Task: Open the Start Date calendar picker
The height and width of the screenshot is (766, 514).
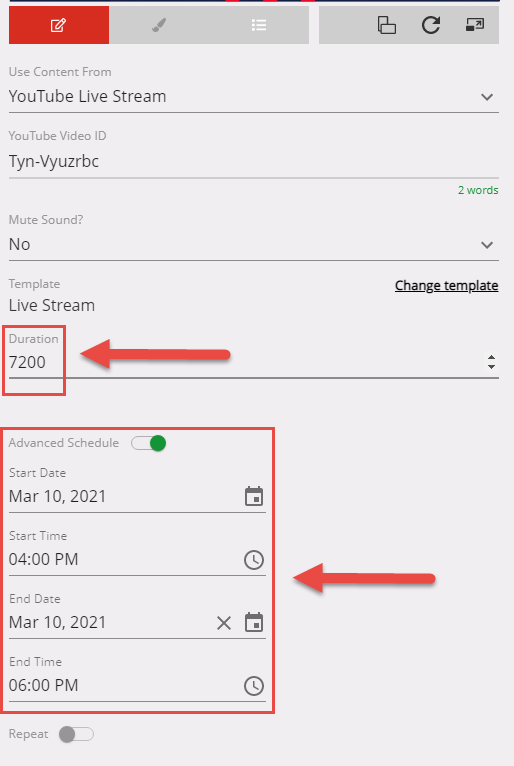Action: pos(254,496)
